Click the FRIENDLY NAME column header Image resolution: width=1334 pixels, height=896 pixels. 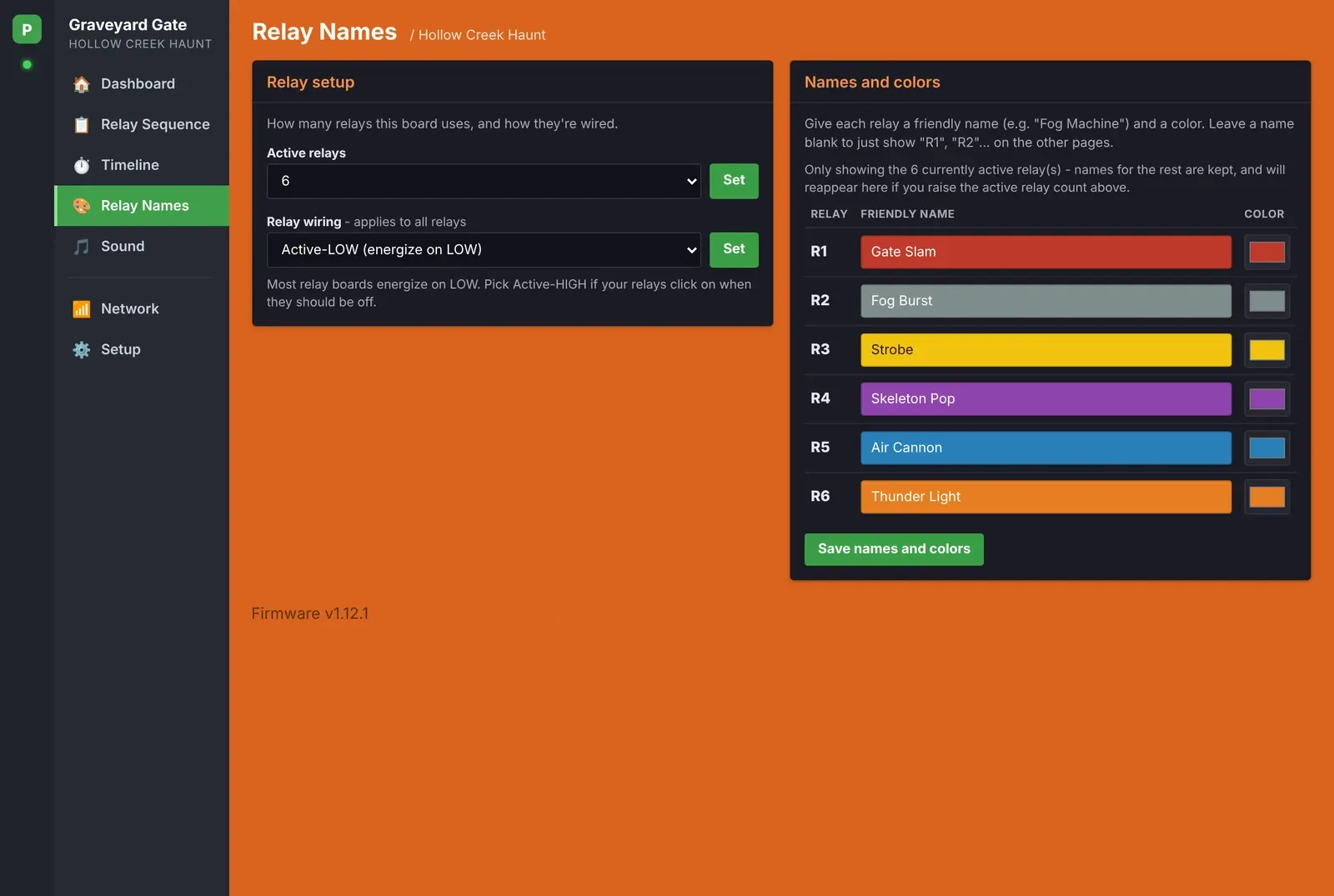click(x=907, y=214)
